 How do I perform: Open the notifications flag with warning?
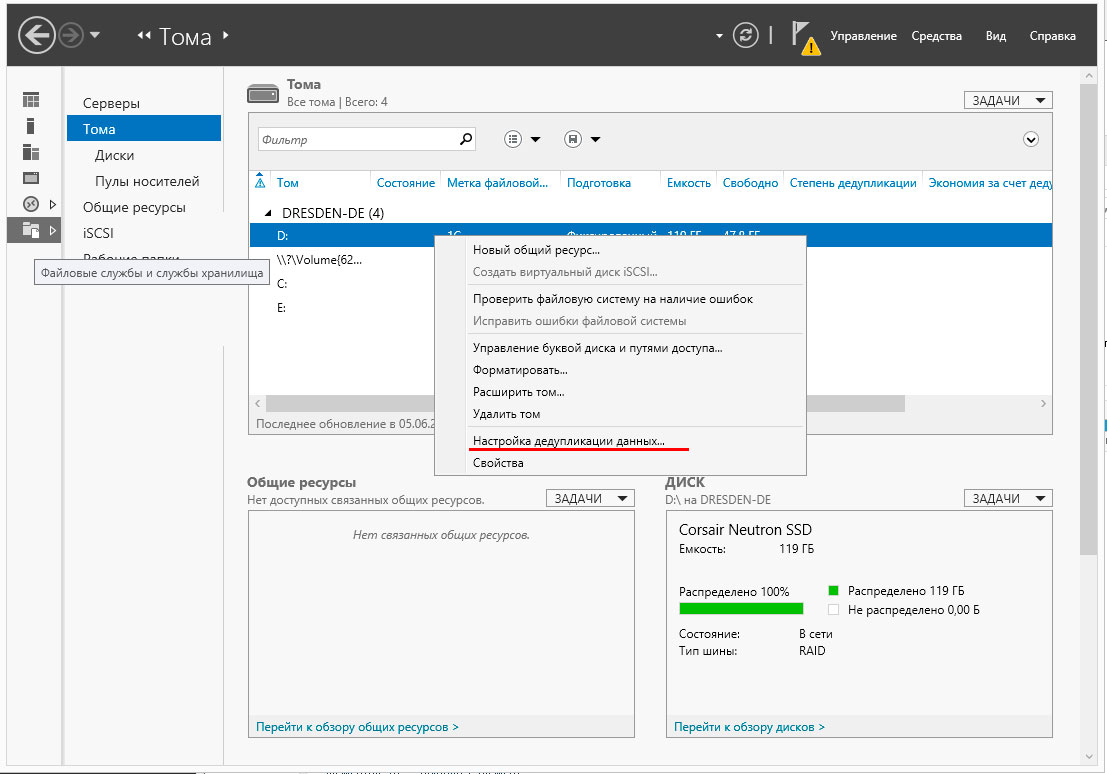point(804,37)
